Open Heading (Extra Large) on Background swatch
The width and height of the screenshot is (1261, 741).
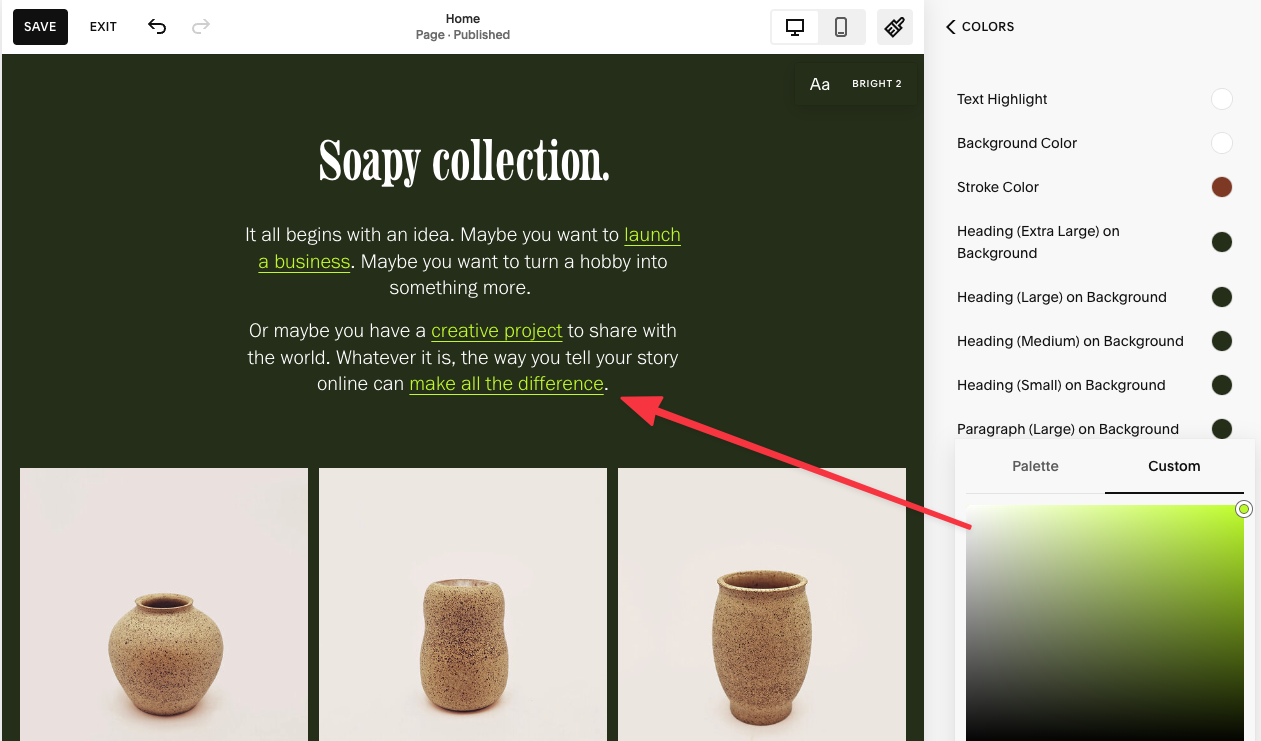tap(1222, 242)
